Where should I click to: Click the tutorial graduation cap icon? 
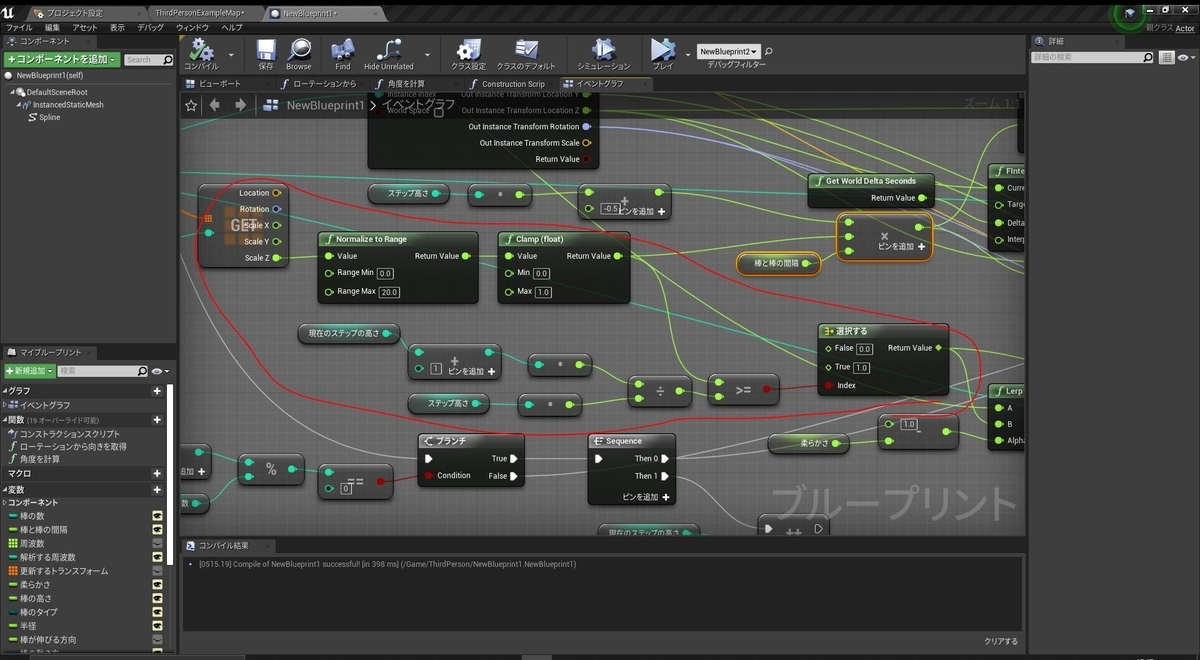point(1130,13)
